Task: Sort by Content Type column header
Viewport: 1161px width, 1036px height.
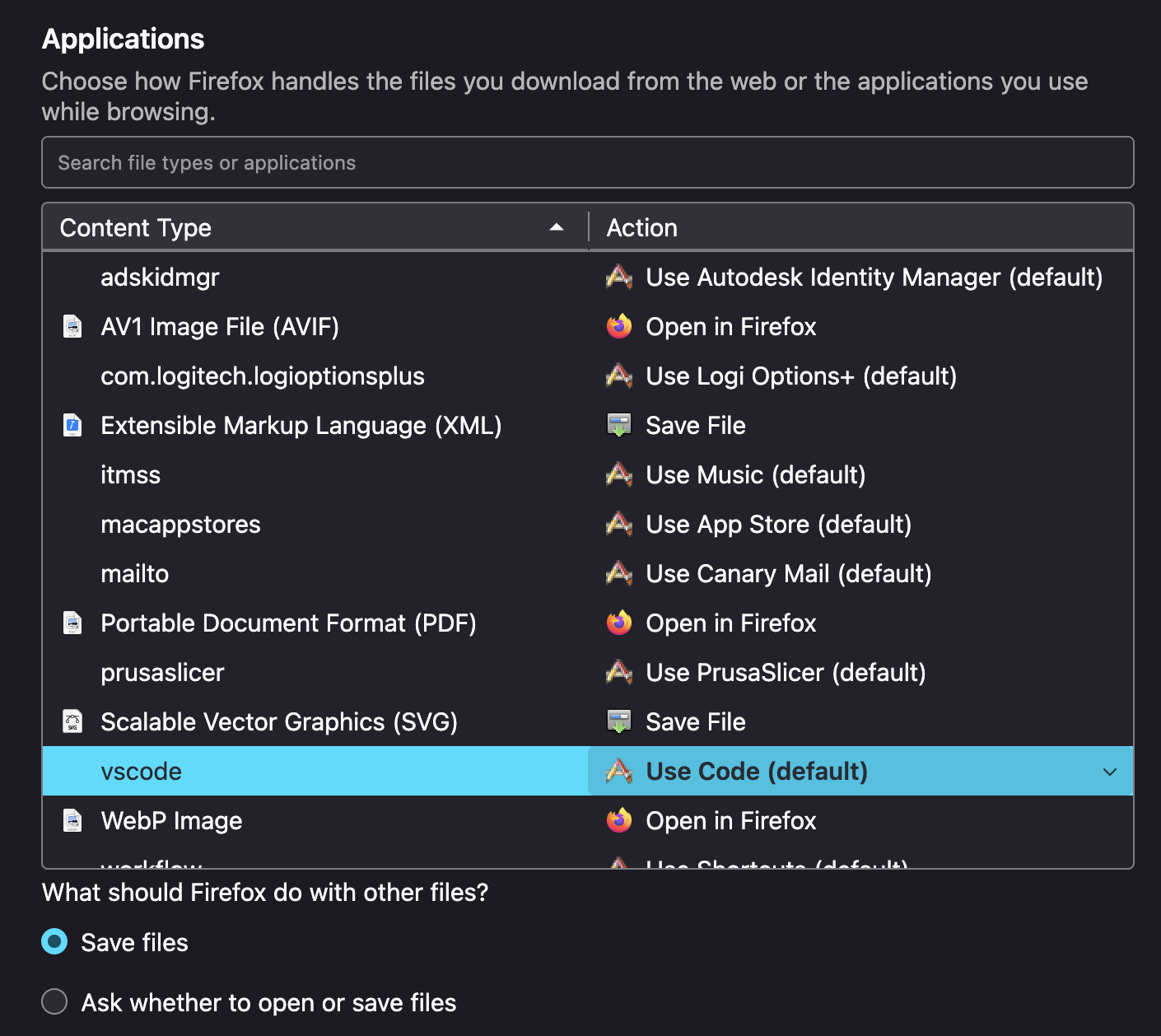Action: (315, 227)
